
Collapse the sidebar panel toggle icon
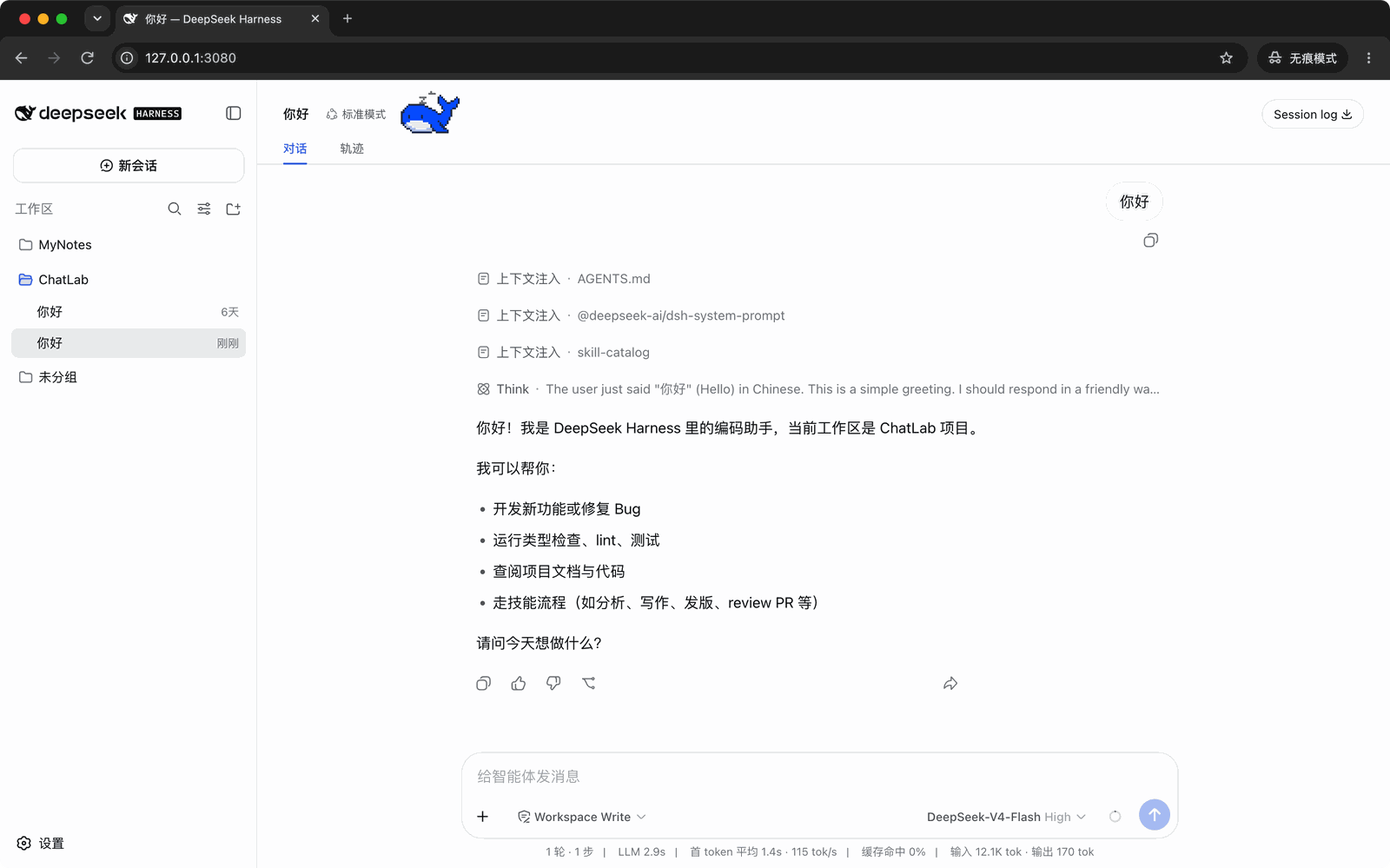click(234, 114)
